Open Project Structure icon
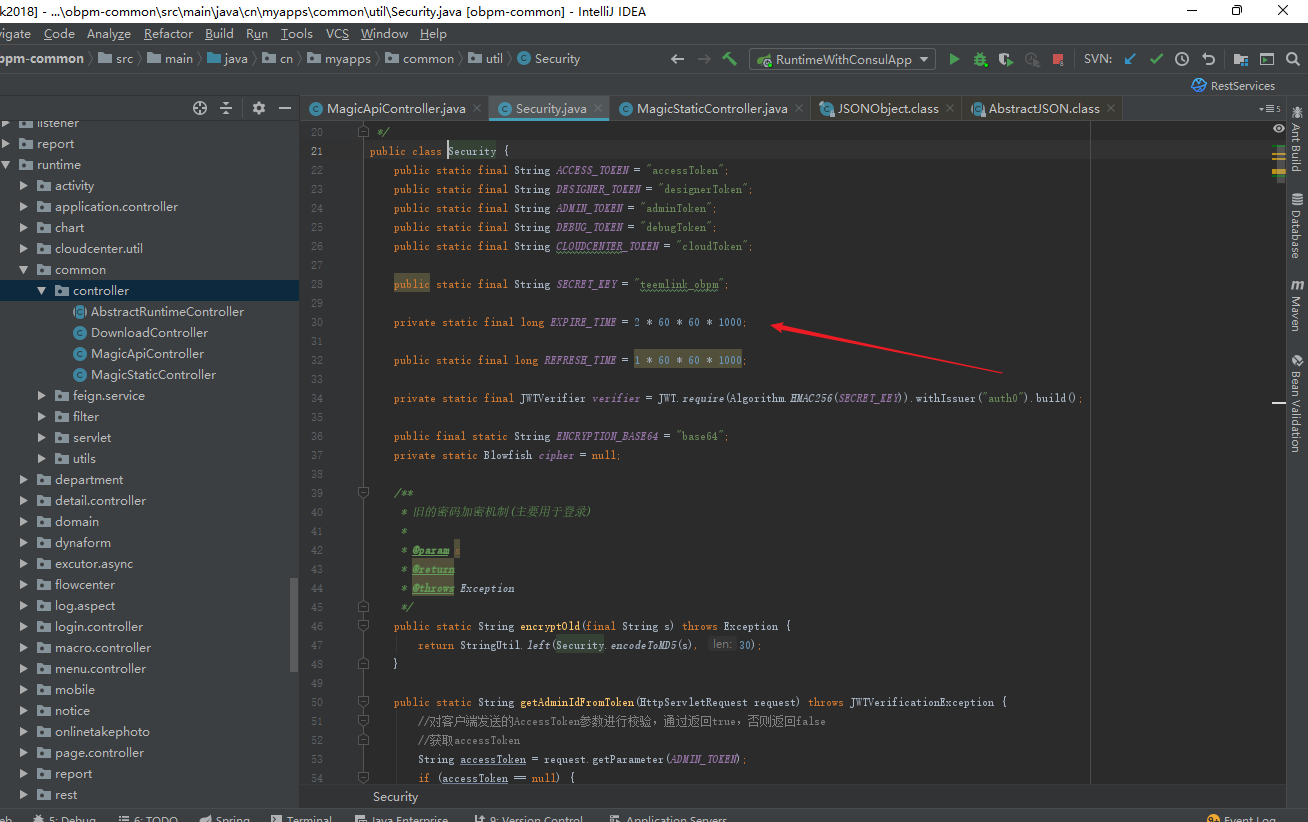The width and height of the screenshot is (1308, 822). pos(1241,59)
